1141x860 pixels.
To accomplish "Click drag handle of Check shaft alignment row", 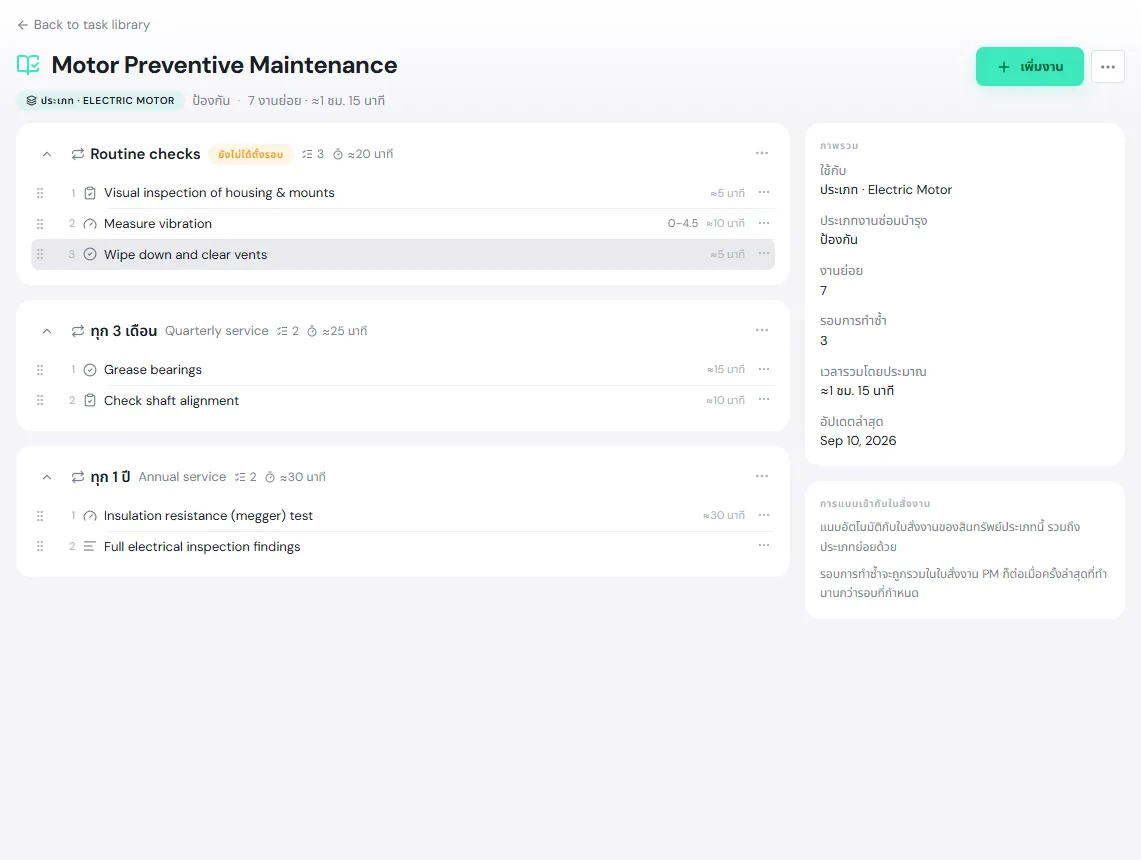I will pos(40,400).
